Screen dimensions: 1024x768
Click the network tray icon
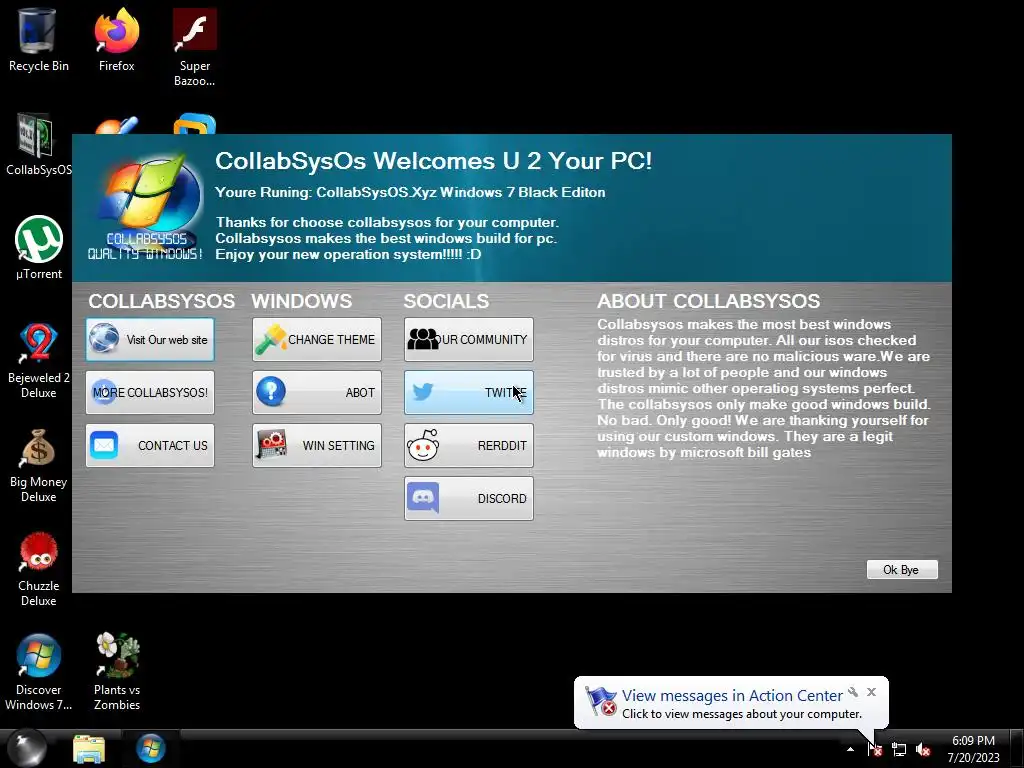point(899,750)
